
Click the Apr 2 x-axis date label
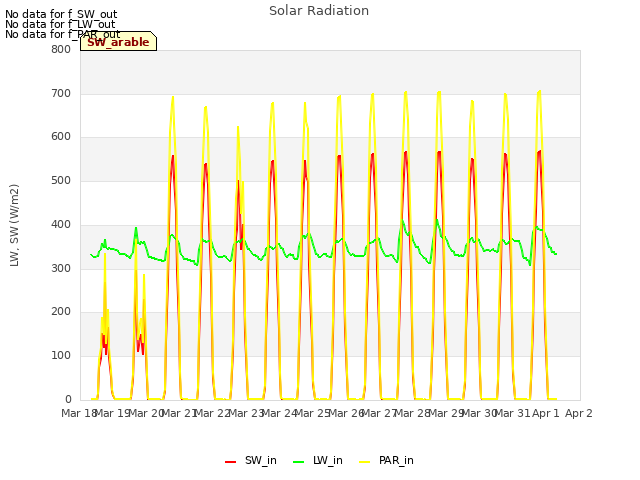pos(579,413)
